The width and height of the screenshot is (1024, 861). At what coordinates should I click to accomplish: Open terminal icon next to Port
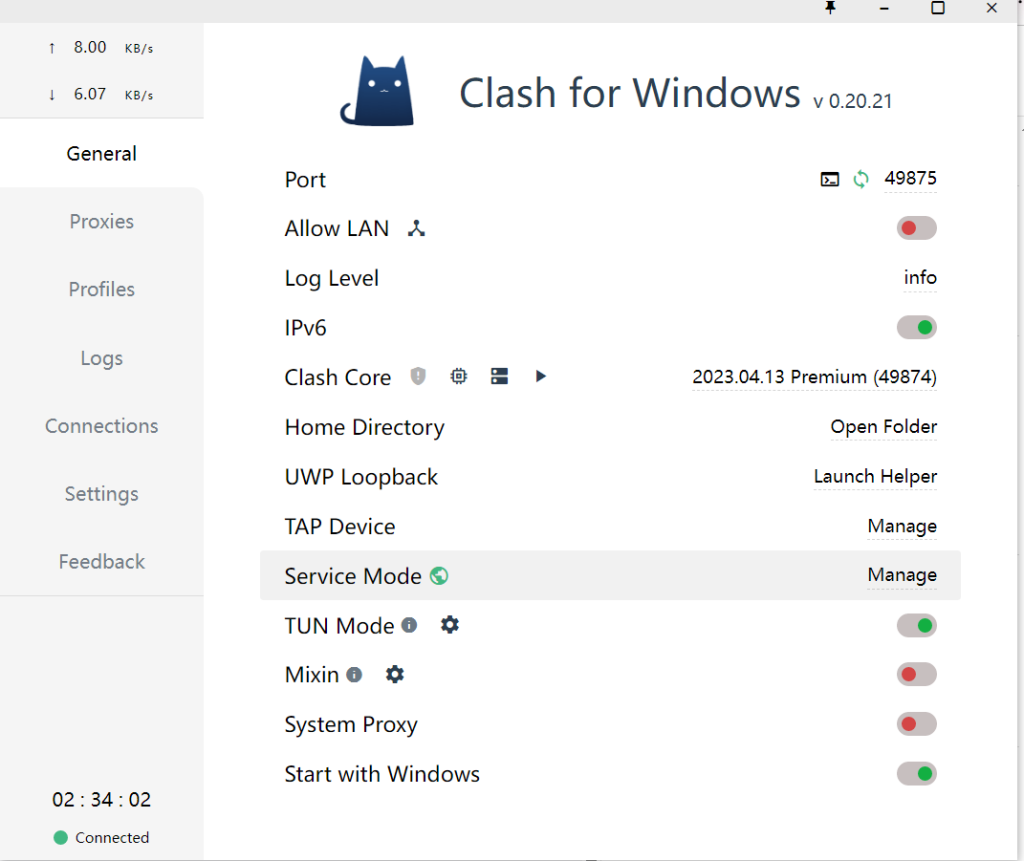(x=829, y=179)
